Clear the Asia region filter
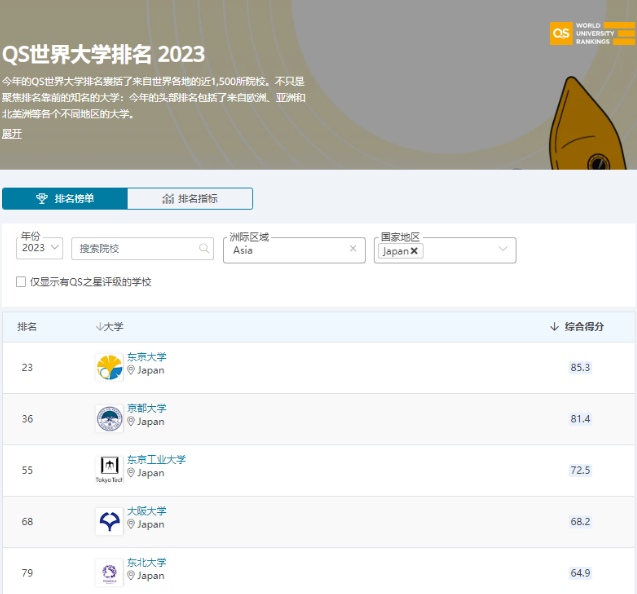 tap(353, 248)
